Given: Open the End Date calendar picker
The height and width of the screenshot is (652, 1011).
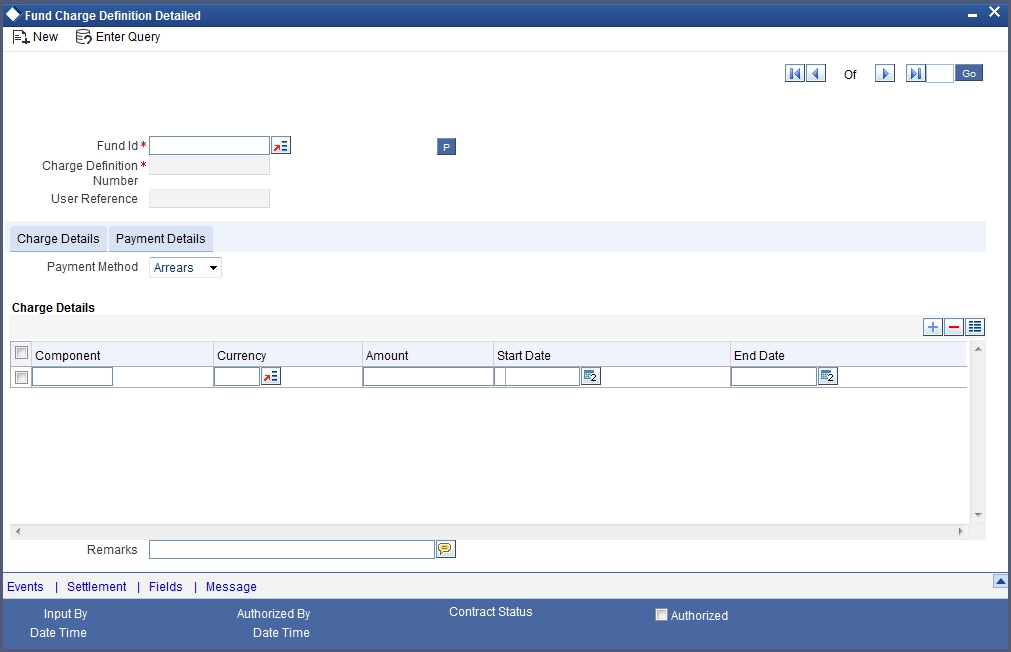Looking at the screenshot, I should click(828, 377).
